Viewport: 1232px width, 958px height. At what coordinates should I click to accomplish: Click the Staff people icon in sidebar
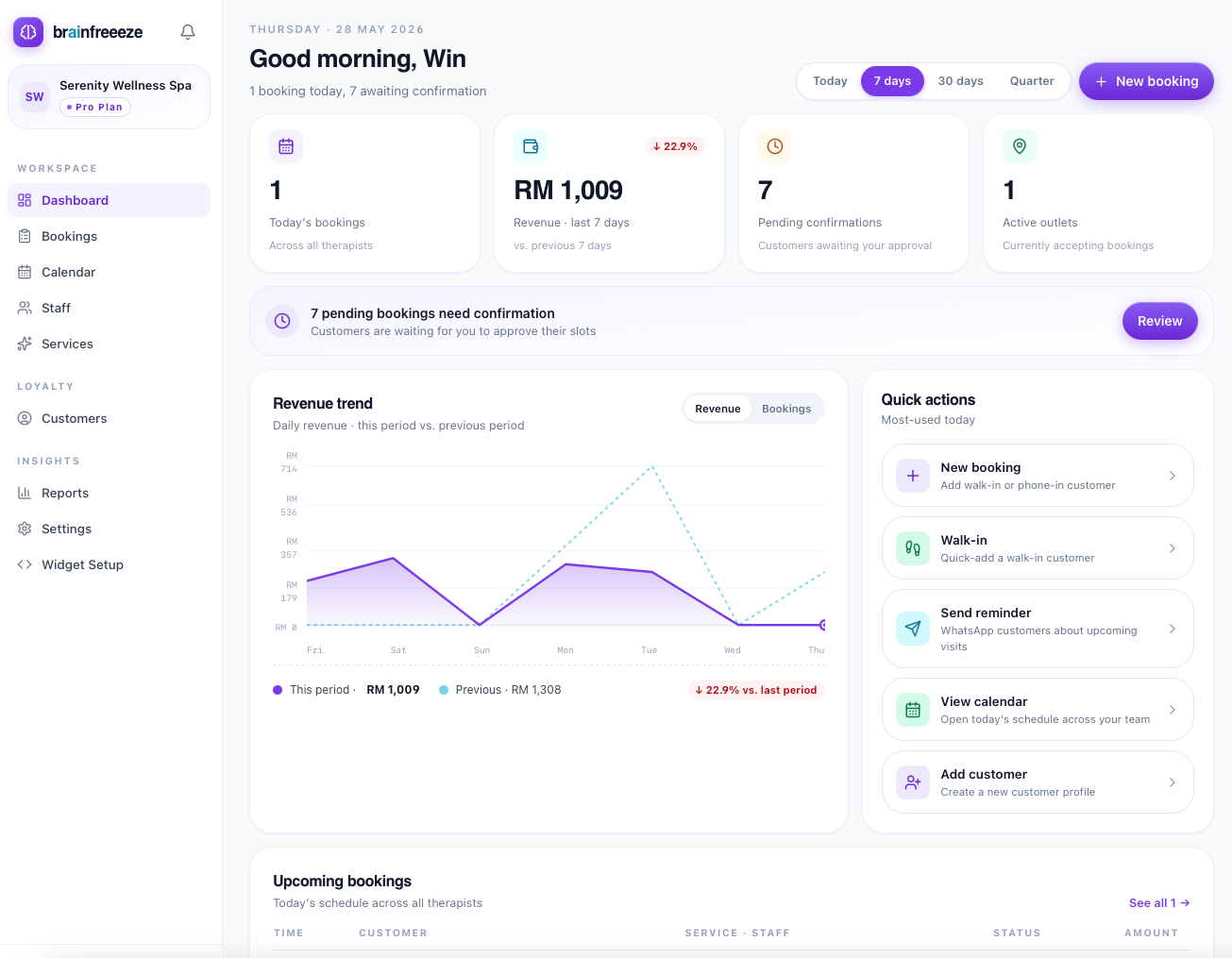click(x=25, y=308)
